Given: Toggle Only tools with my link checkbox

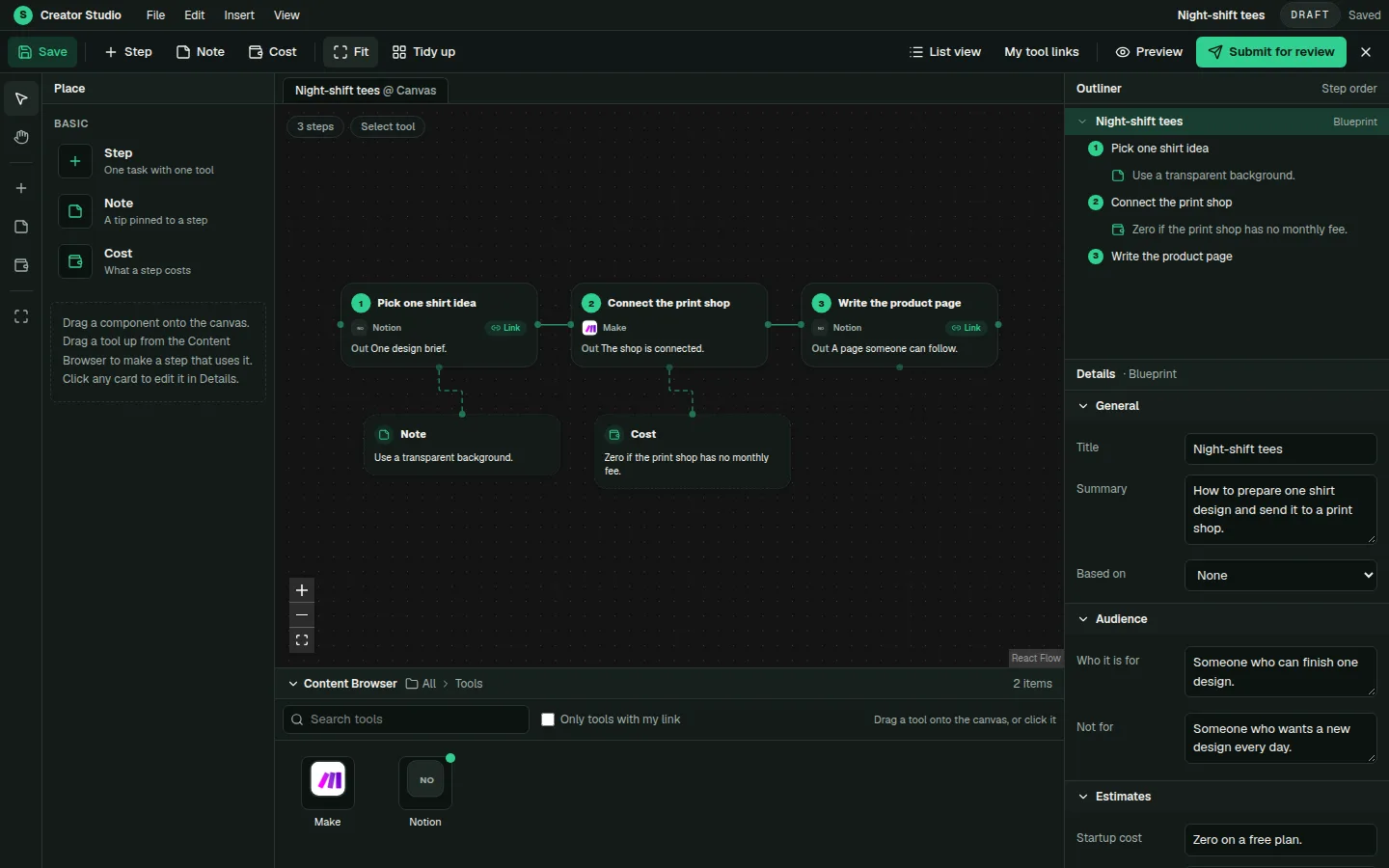Looking at the screenshot, I should click(x=548, y=719).
